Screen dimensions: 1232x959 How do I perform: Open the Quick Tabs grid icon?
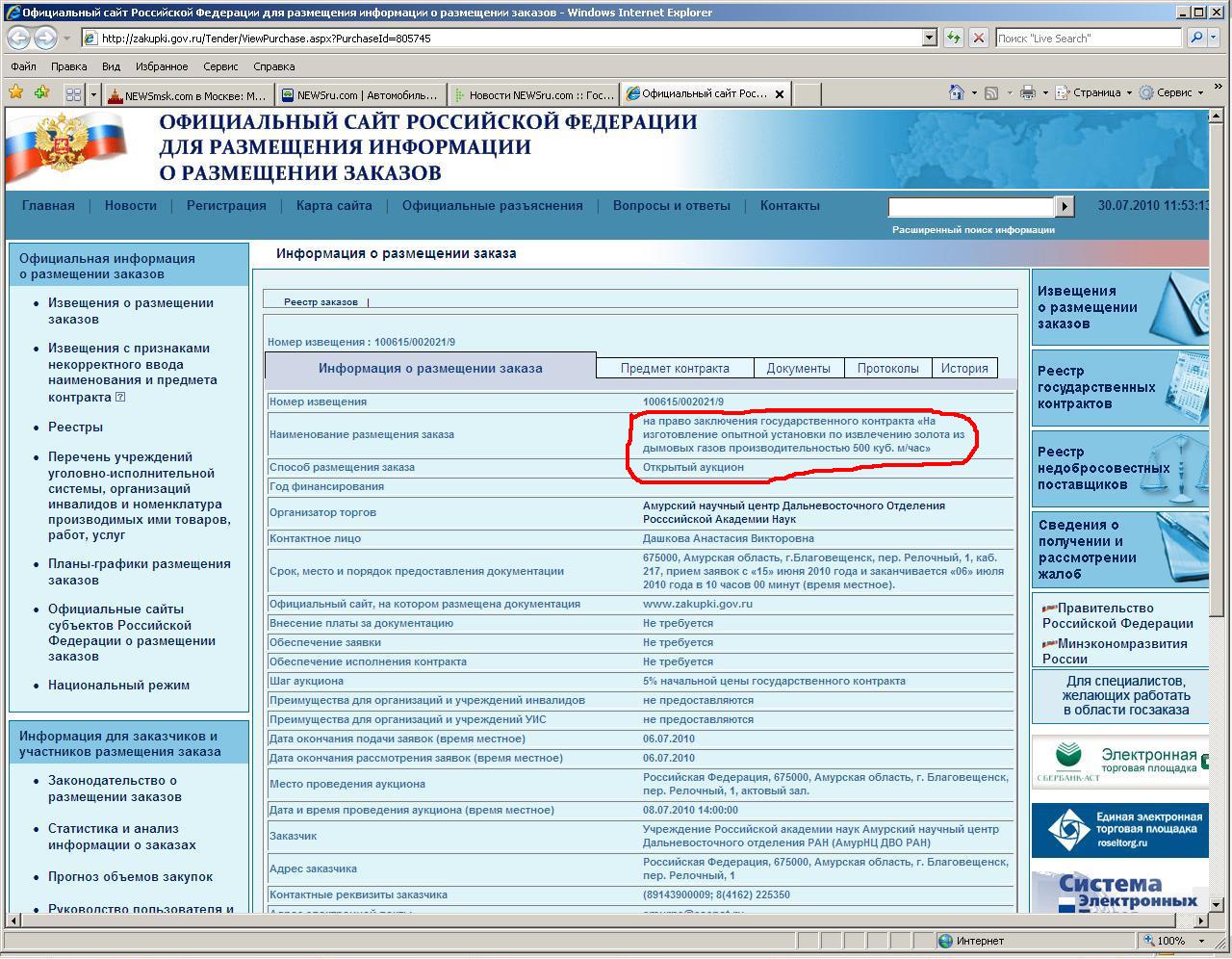click(x=73, y=94)
